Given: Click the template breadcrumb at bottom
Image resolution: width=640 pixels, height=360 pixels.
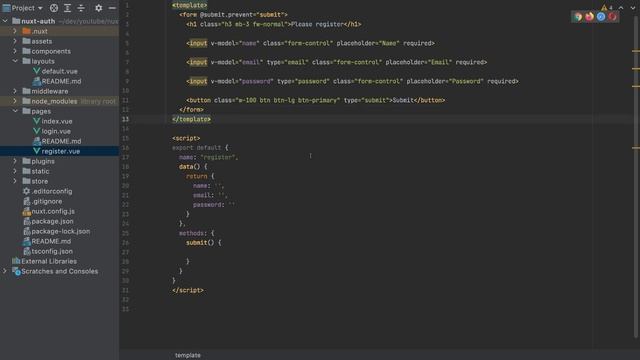Looking at the screenshot, I should (188, 355).
